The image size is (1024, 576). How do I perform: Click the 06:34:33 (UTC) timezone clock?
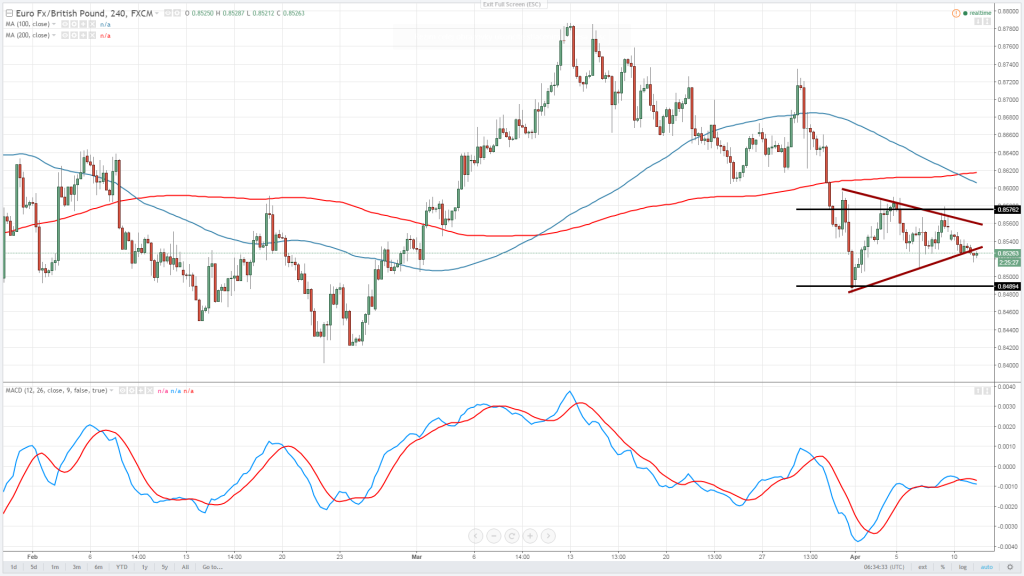point(884,567)
